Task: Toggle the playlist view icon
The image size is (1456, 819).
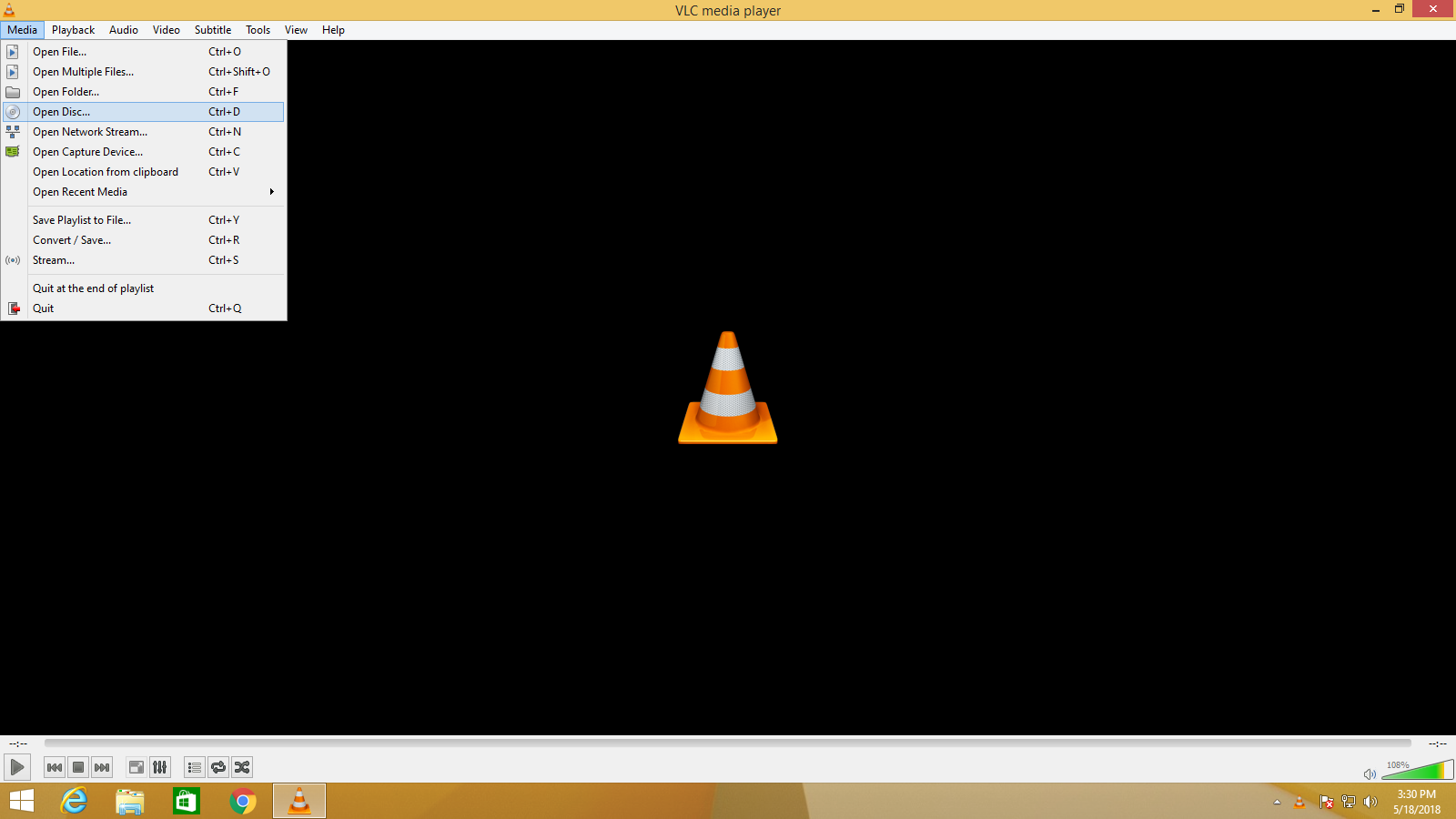Action: click(x=195, y=767)
